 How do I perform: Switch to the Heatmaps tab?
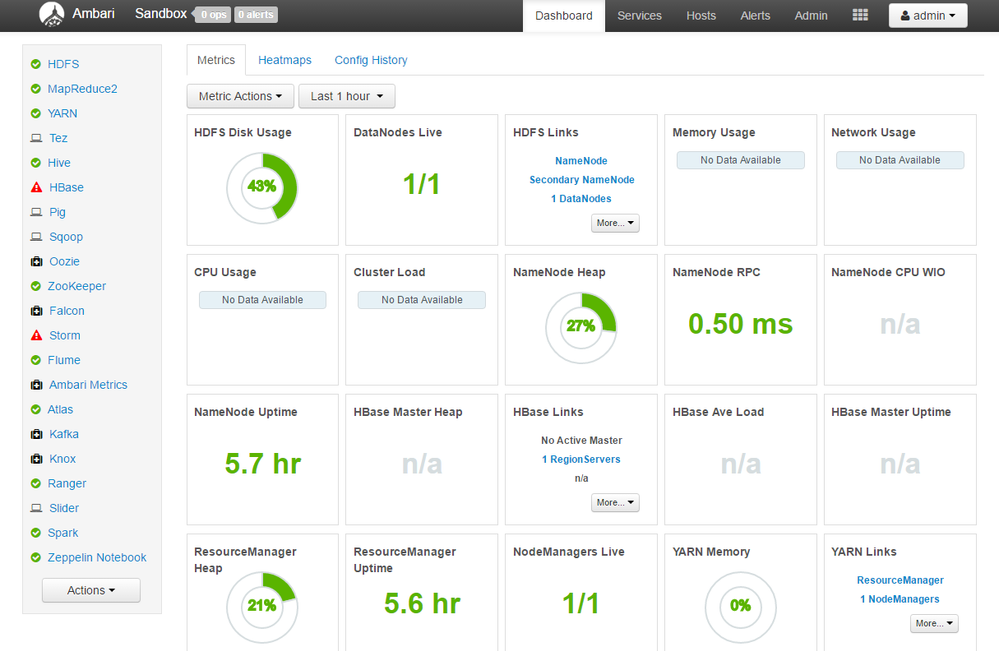tap(285, 60)
